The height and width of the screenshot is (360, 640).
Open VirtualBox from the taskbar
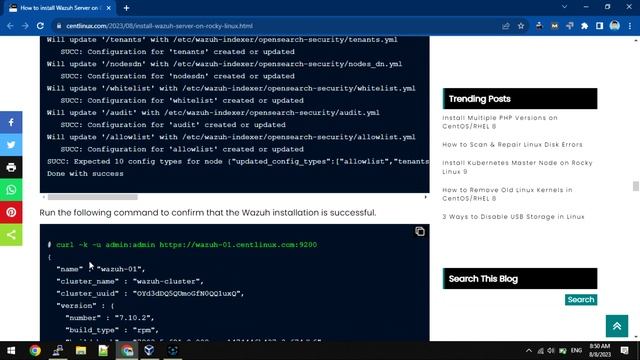pyautogui.click(x=149, y=350)
